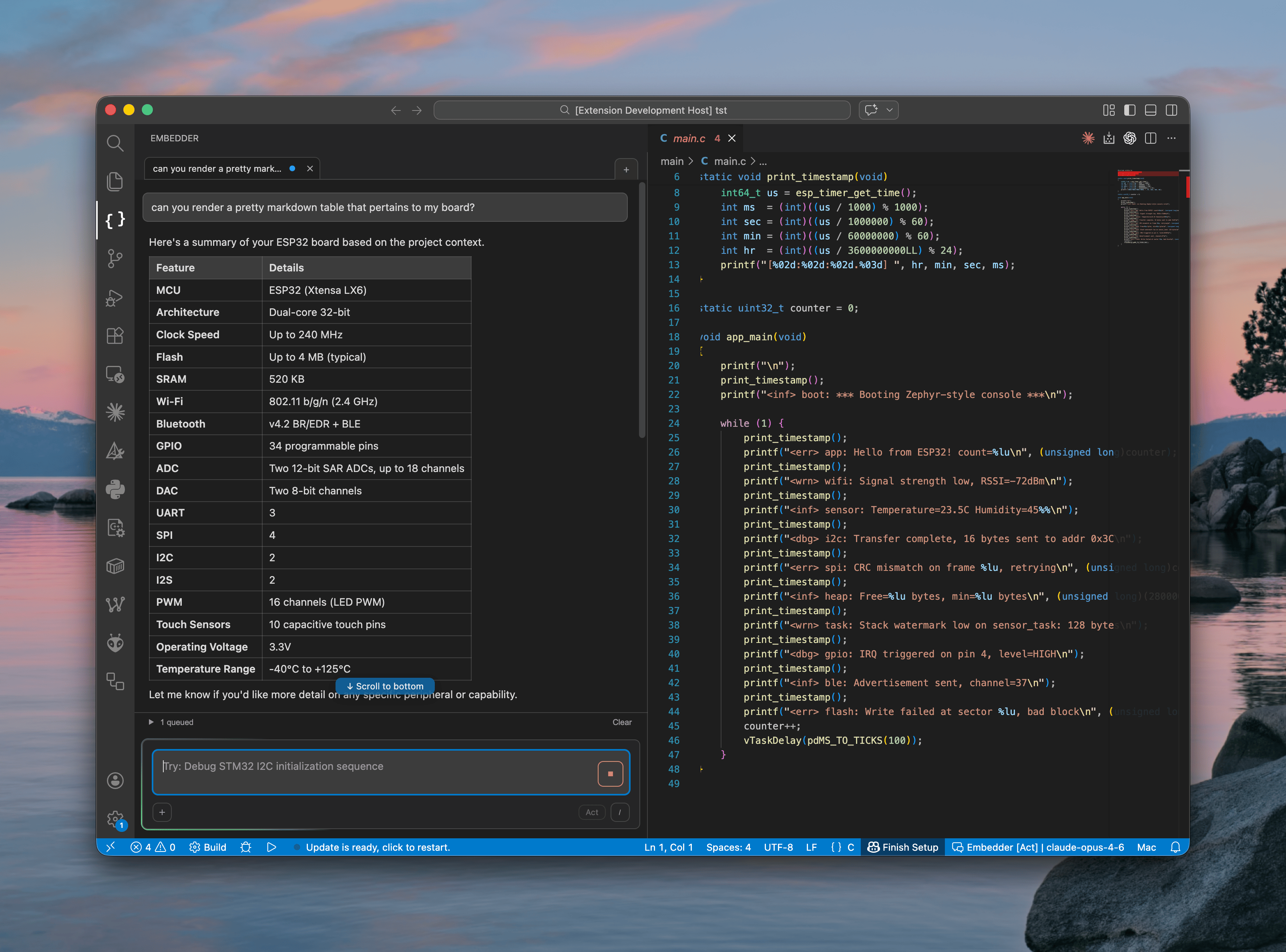1286x952 pixels.
Task: Click the Claude starburst icon in editor toolbar
Action: pos(1088,138)
